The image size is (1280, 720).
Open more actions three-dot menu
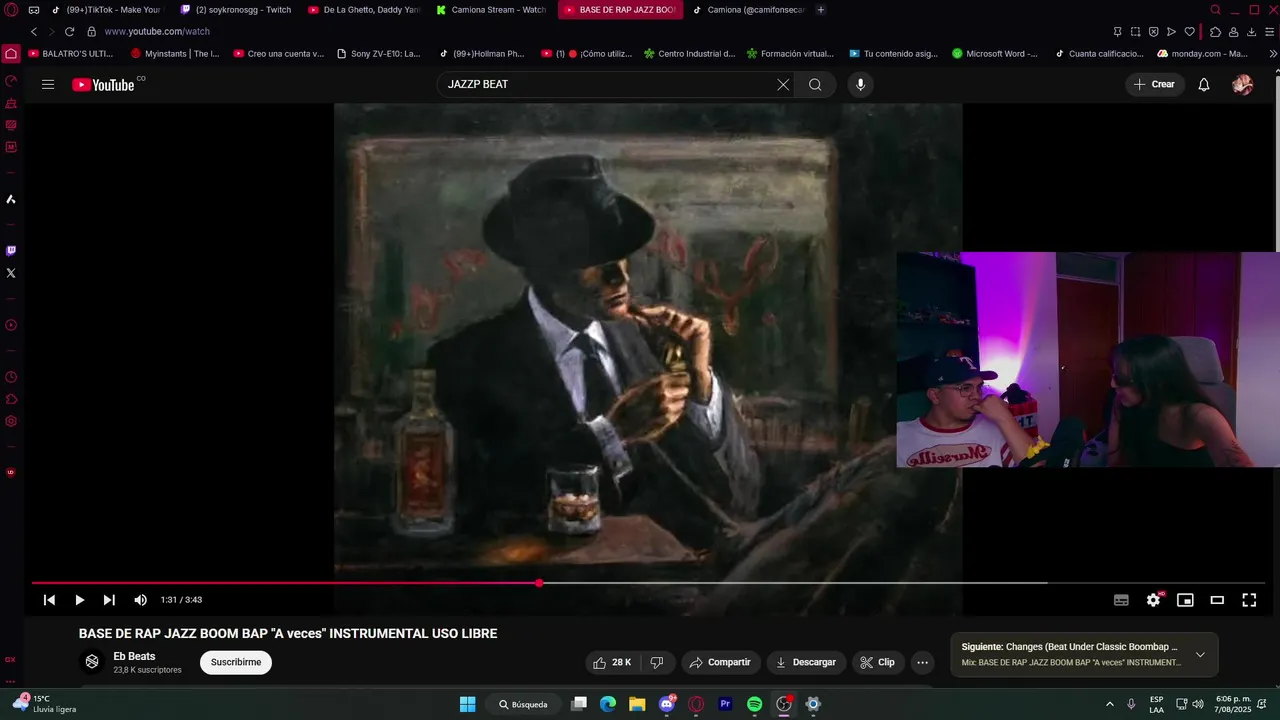pyautogui.click(x=922, y=662)
